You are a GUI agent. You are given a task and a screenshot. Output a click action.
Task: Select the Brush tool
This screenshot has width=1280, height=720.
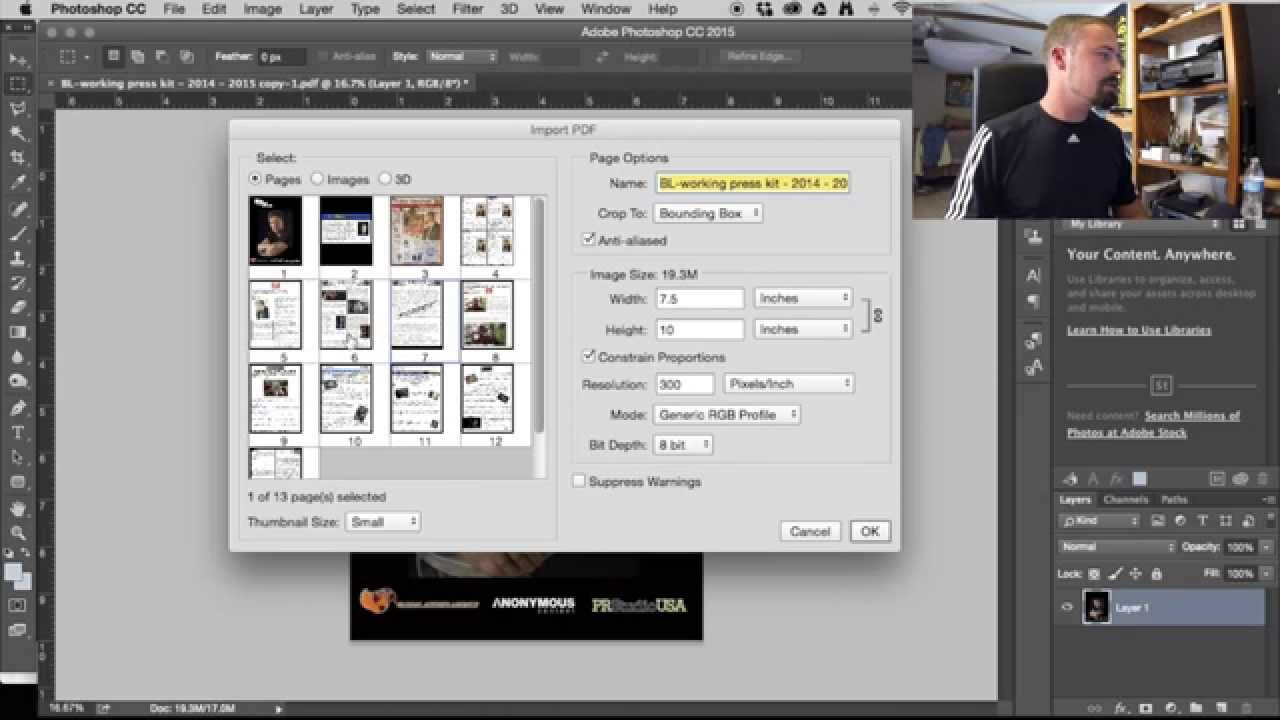click(x=18, y=234)
